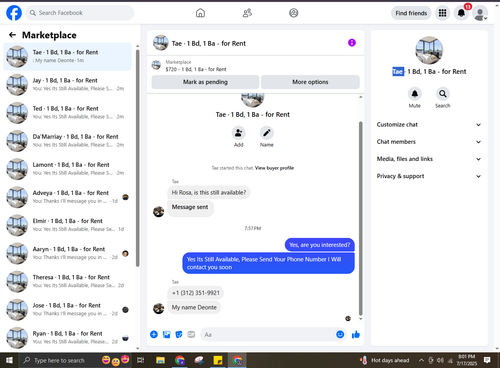Show hidden system tray icons chevron

click(x=421, y=360)
